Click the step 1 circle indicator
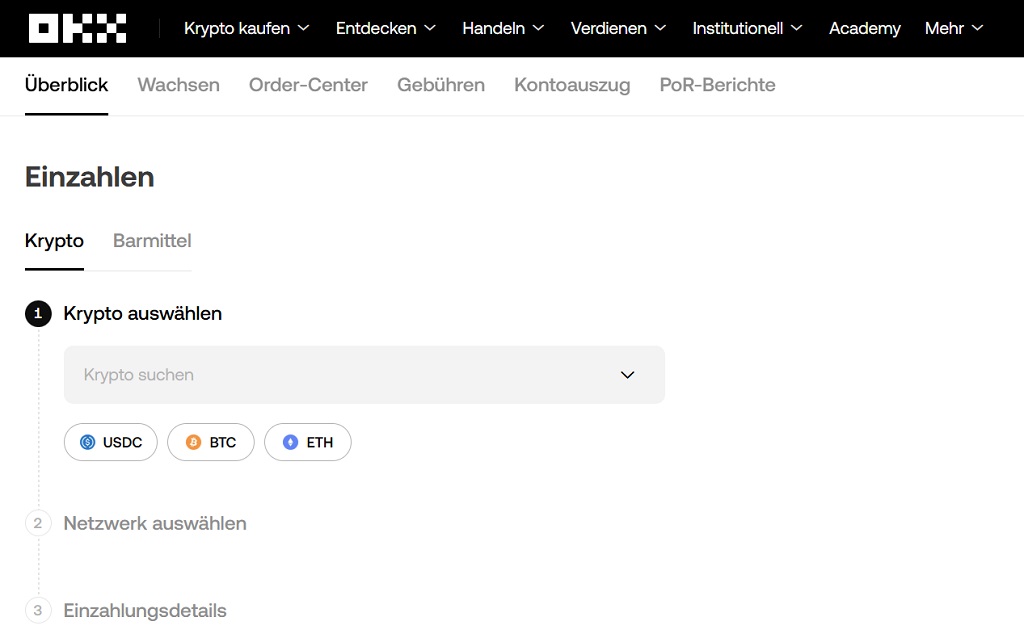Screen dimensions: 1024x640 coord(38,313)
